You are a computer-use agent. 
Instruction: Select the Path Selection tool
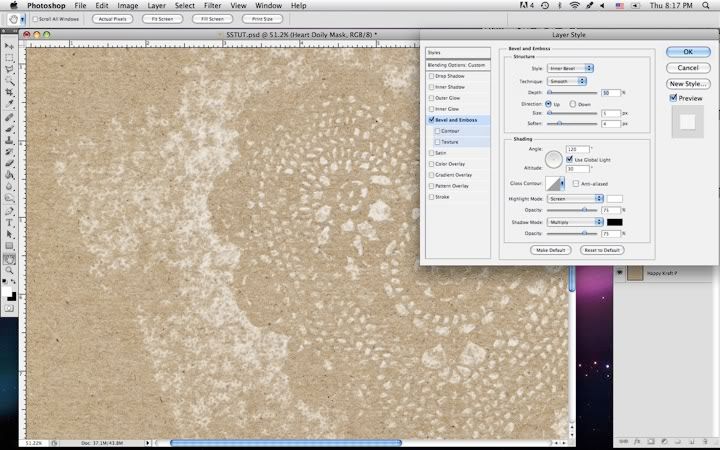pyautogui.click(x=9, y=235)
